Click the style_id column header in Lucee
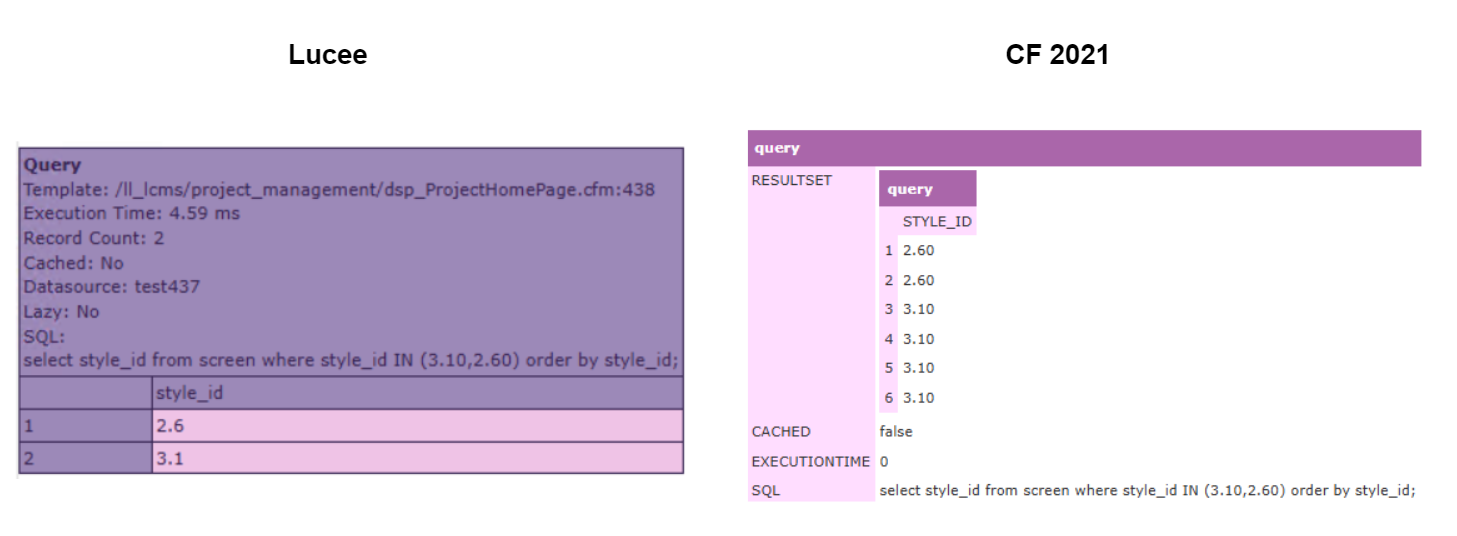The width and height of the screenshot is (1457, 536). [417, 393]
